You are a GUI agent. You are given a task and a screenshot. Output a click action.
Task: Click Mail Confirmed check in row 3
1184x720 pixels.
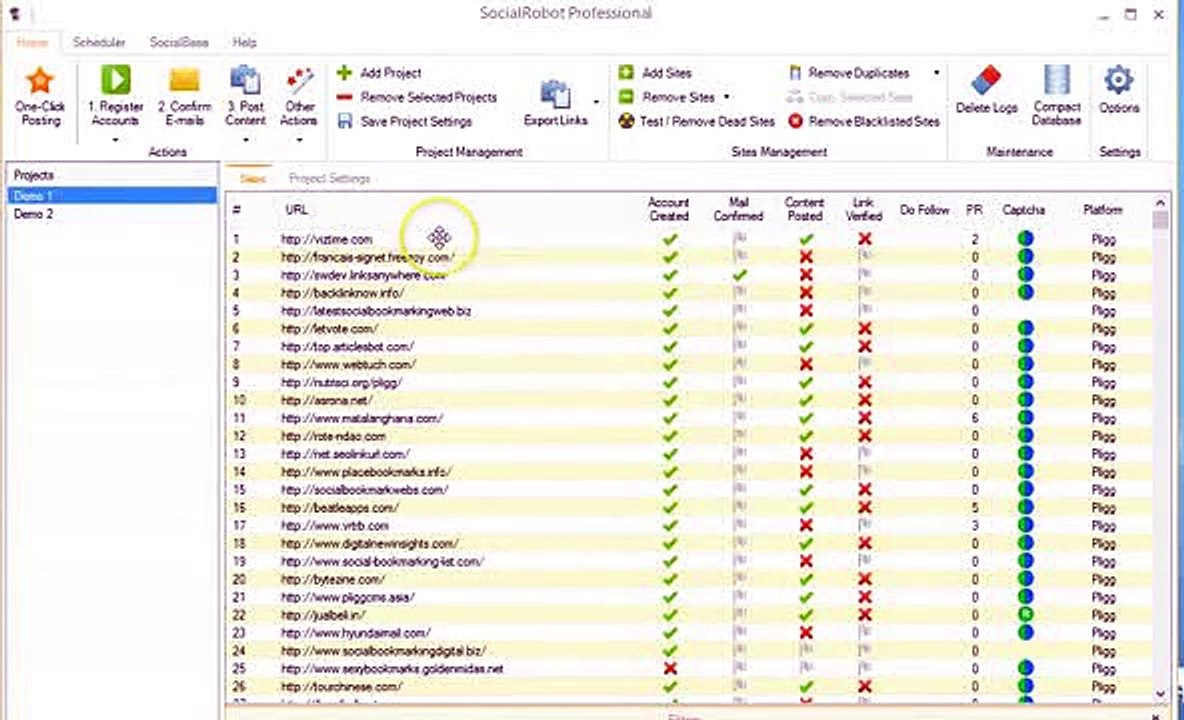tap(739, 275)
